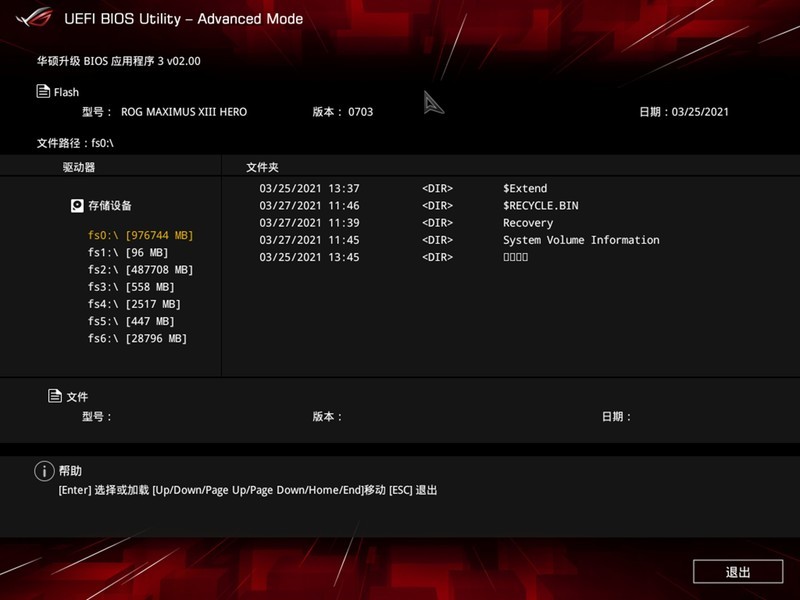Click the Flash document icon
Screen dimensions: 800x600
42,92
